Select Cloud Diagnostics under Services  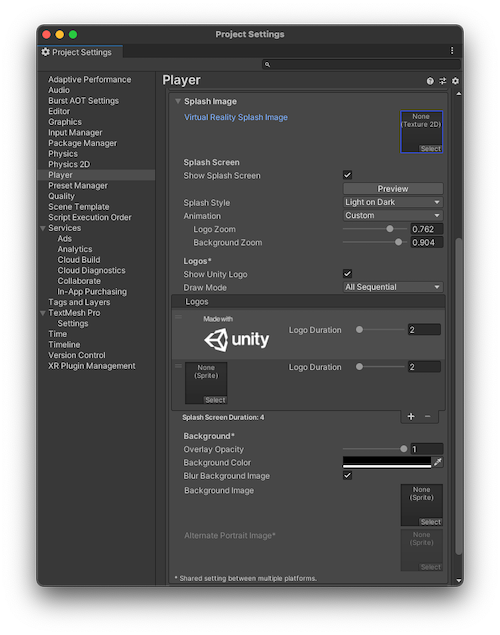click(91, 270)
